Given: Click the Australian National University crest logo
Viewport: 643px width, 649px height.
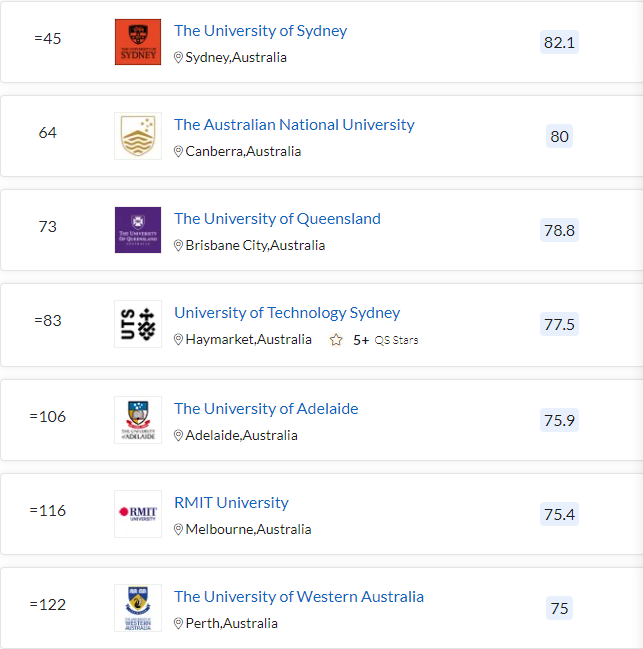Looking at the screenshot, I should coord(138,136).
